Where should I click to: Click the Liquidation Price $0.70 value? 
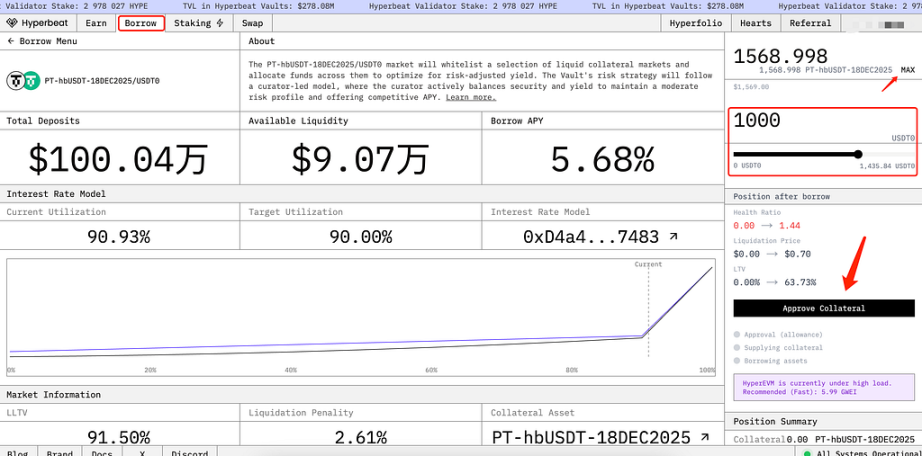[797, 254]
